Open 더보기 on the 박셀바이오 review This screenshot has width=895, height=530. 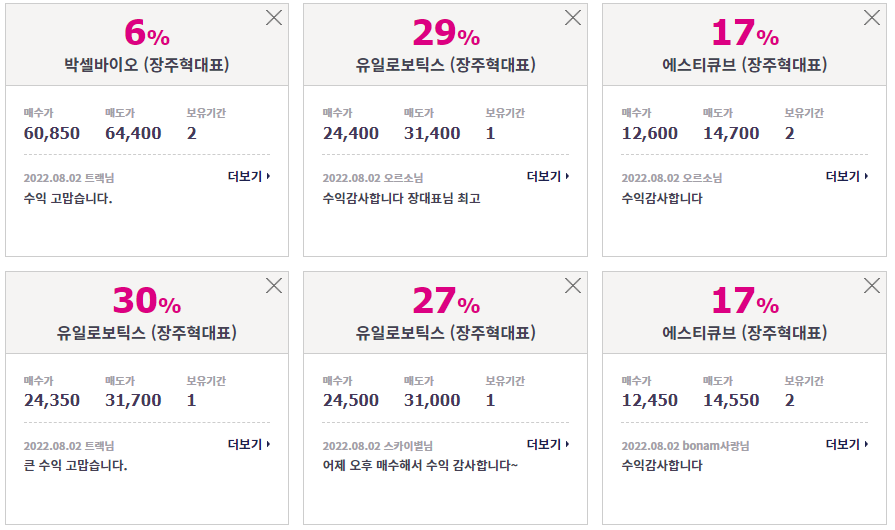tap(249, 176)
